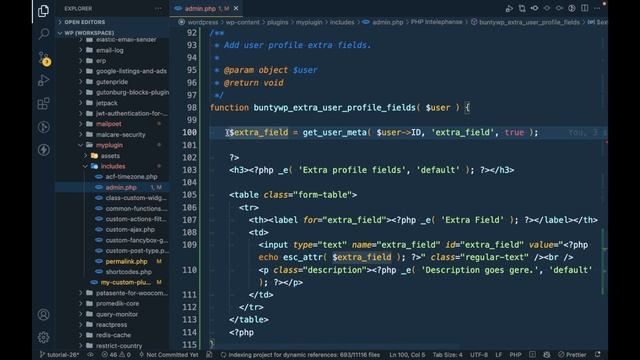The width and height of the screenshot is (640, 360).
Task: Go to next change in editor toolbar
Action: pyautogui.click(x=559, y=8)
